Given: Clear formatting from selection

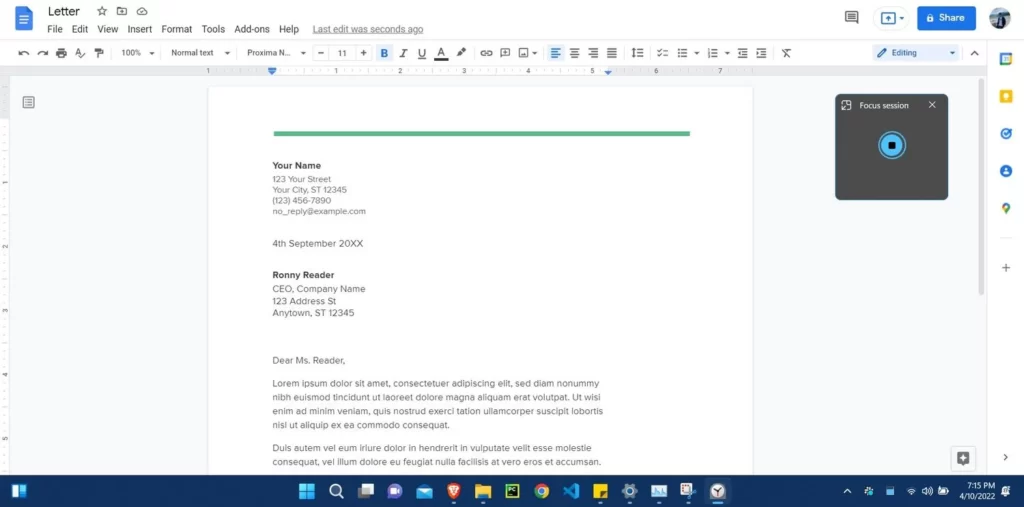Looking at the screenshot, I should (786, 53).
